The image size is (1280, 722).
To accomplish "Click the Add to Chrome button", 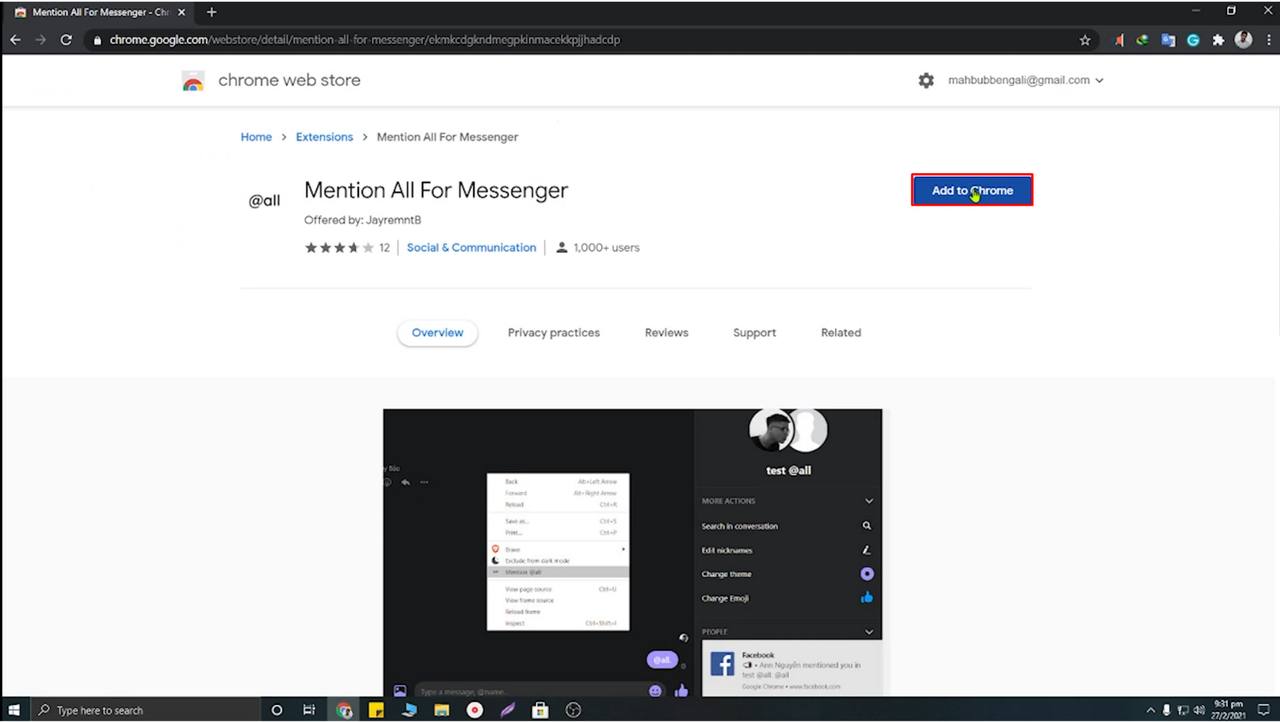I will [x=972, y=190].
